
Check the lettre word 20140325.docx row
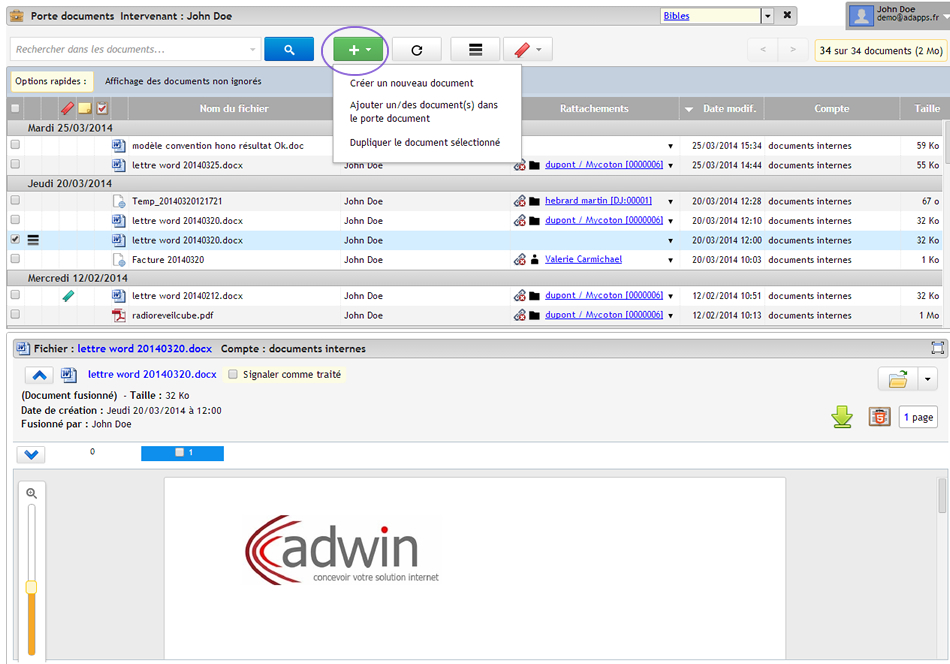click(15, 164)
